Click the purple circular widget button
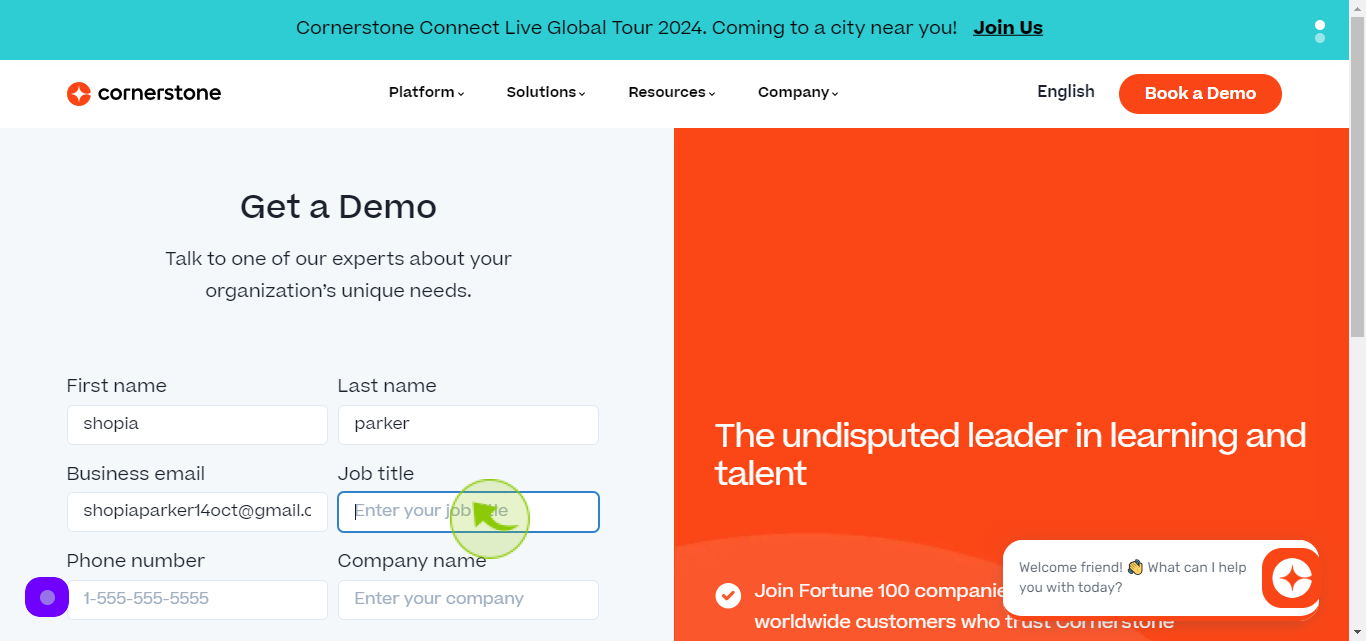 47,597
